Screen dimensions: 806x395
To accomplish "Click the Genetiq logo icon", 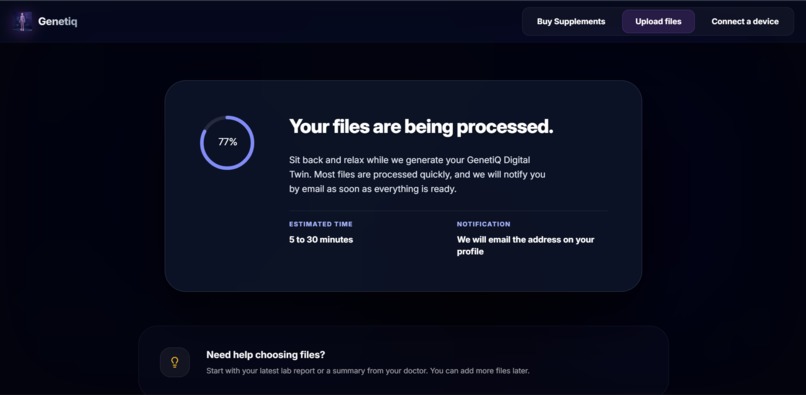I will pos(22,22).
